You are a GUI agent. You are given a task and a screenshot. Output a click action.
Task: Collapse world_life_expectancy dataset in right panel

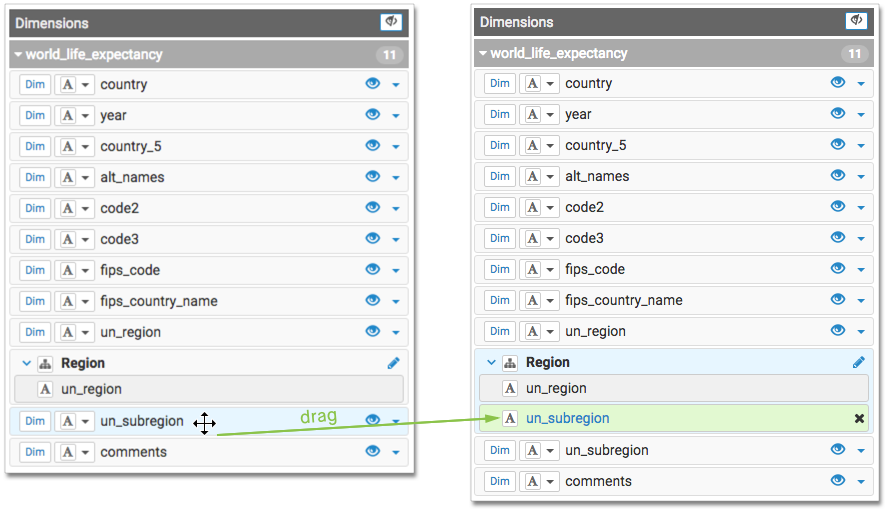point(483,53)
